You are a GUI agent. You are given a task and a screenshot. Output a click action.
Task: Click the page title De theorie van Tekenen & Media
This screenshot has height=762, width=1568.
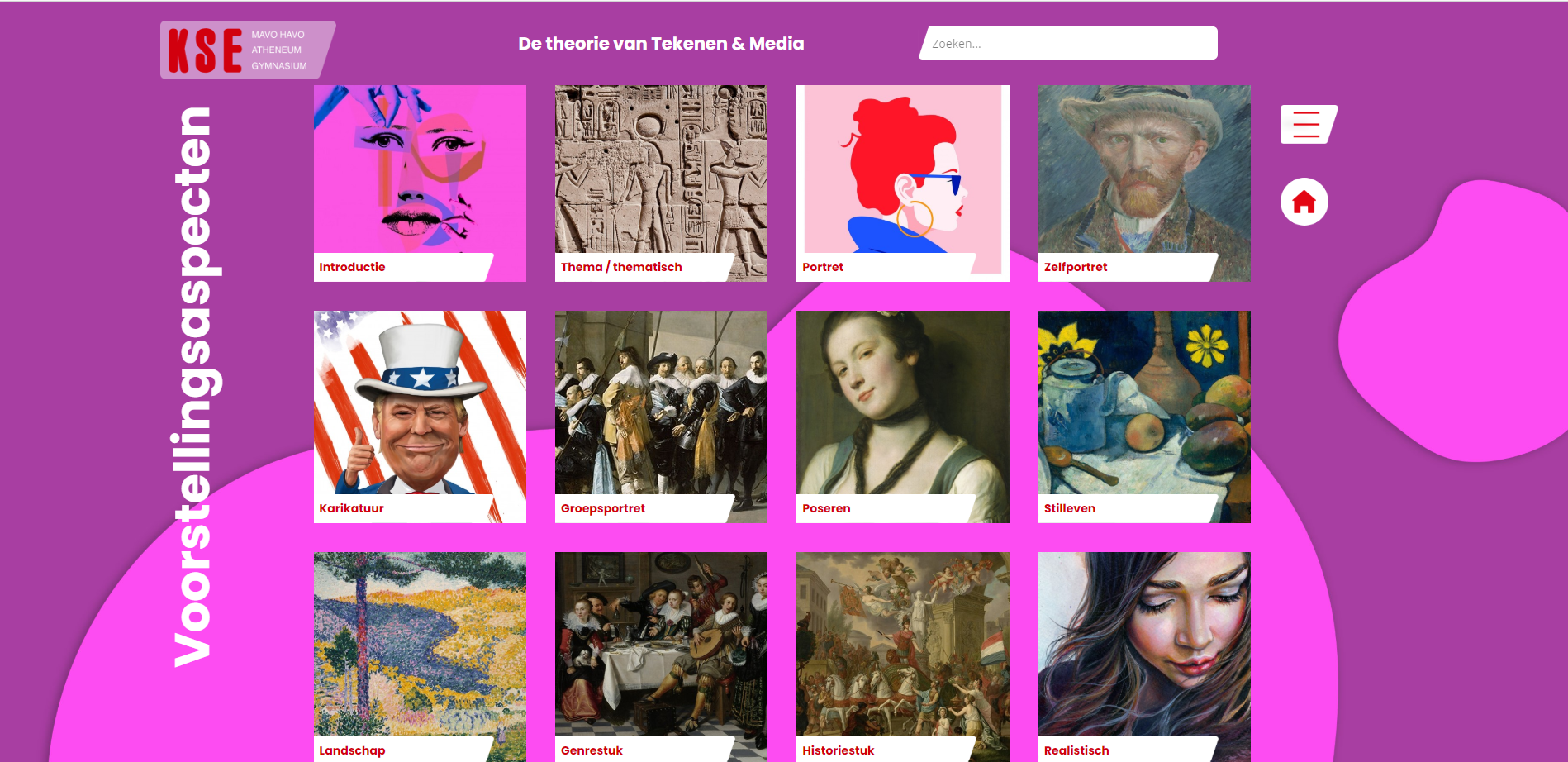(661, 44)
